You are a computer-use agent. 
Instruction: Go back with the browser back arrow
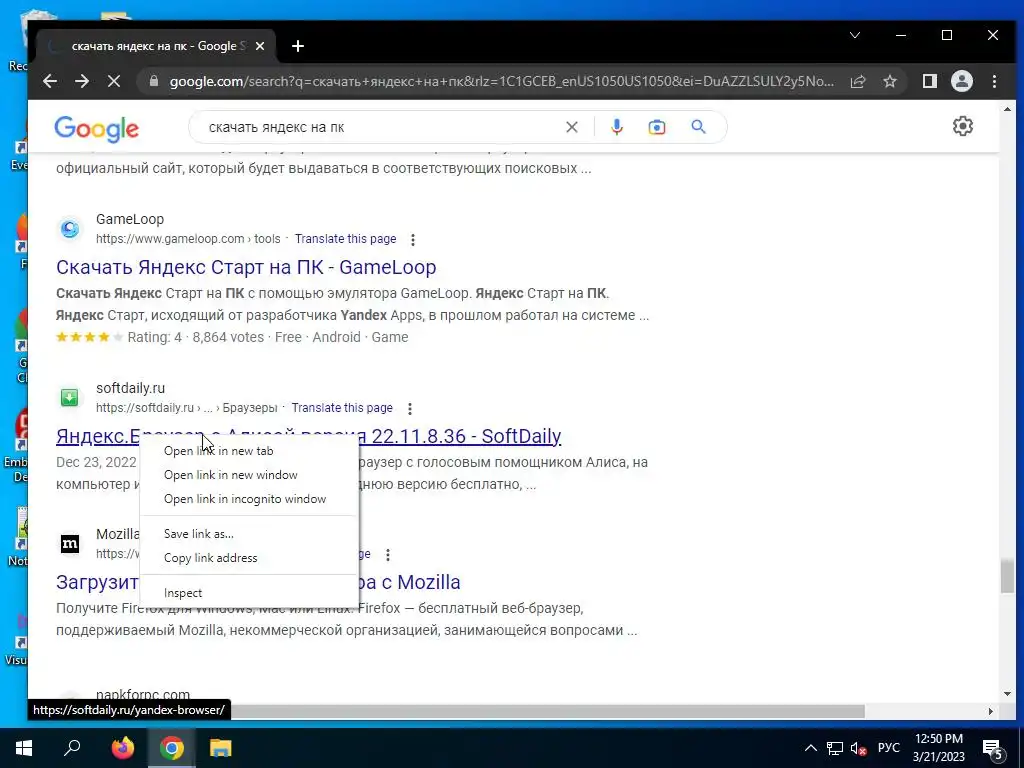pos(50,81)
